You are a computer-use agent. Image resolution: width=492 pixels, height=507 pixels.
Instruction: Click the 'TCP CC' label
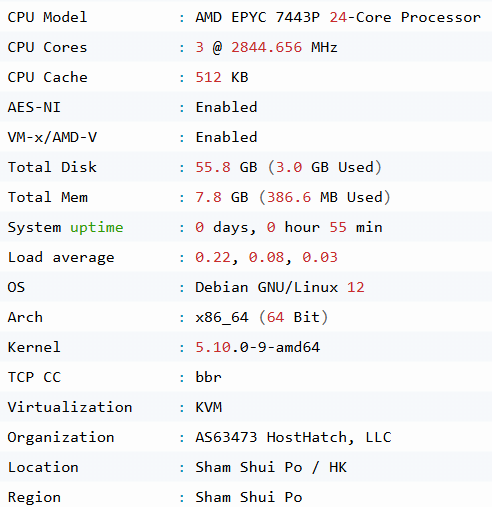34,377
